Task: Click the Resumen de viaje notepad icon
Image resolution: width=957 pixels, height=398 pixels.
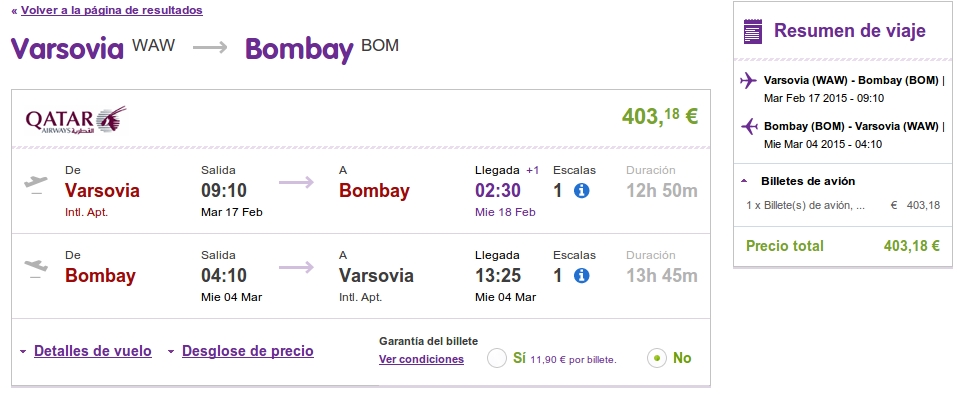Action: (x=753, y=31)
